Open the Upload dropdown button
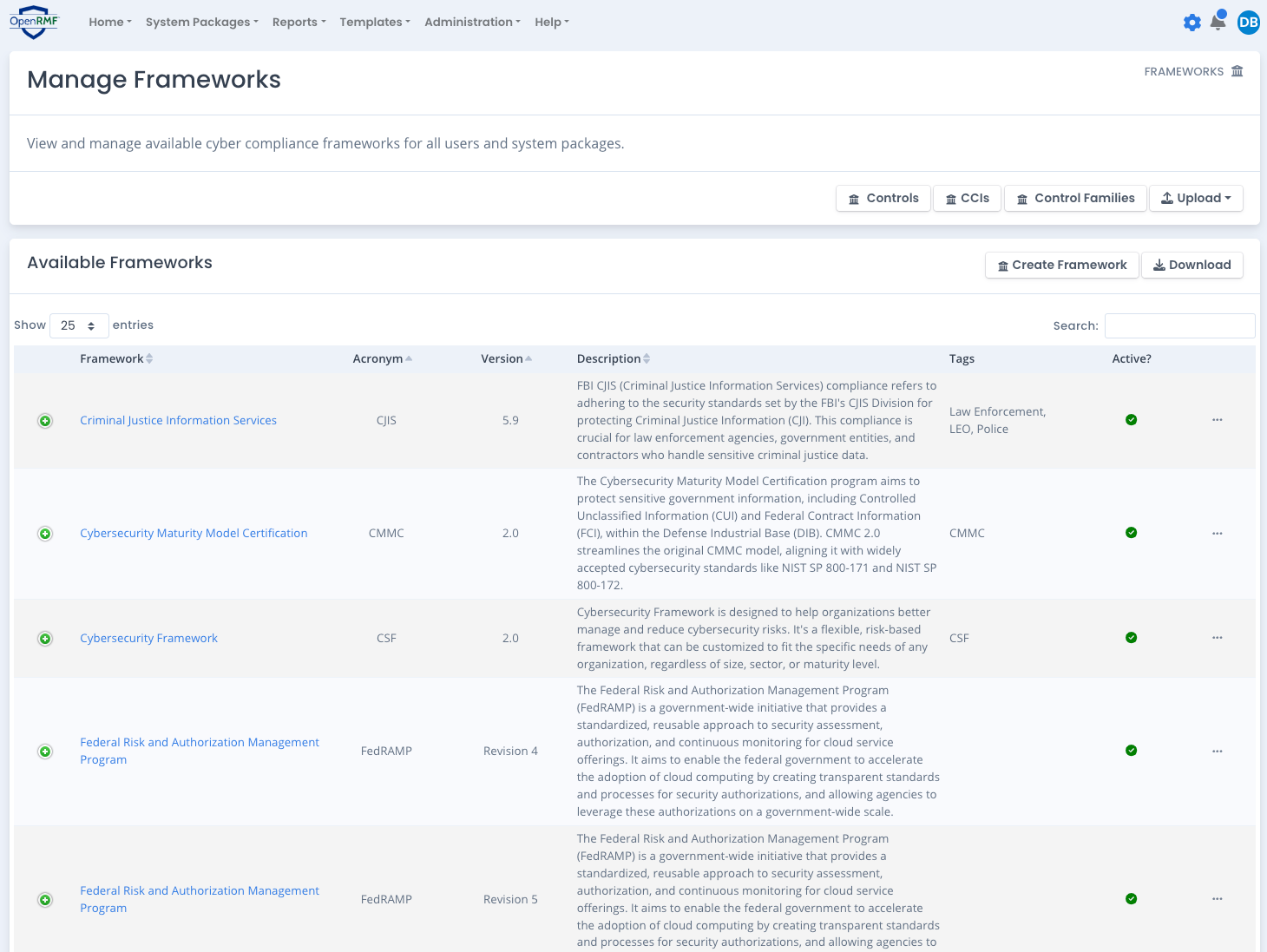Image resolution: width=1267 pixels, height=952 pixels. (1197, 198)
